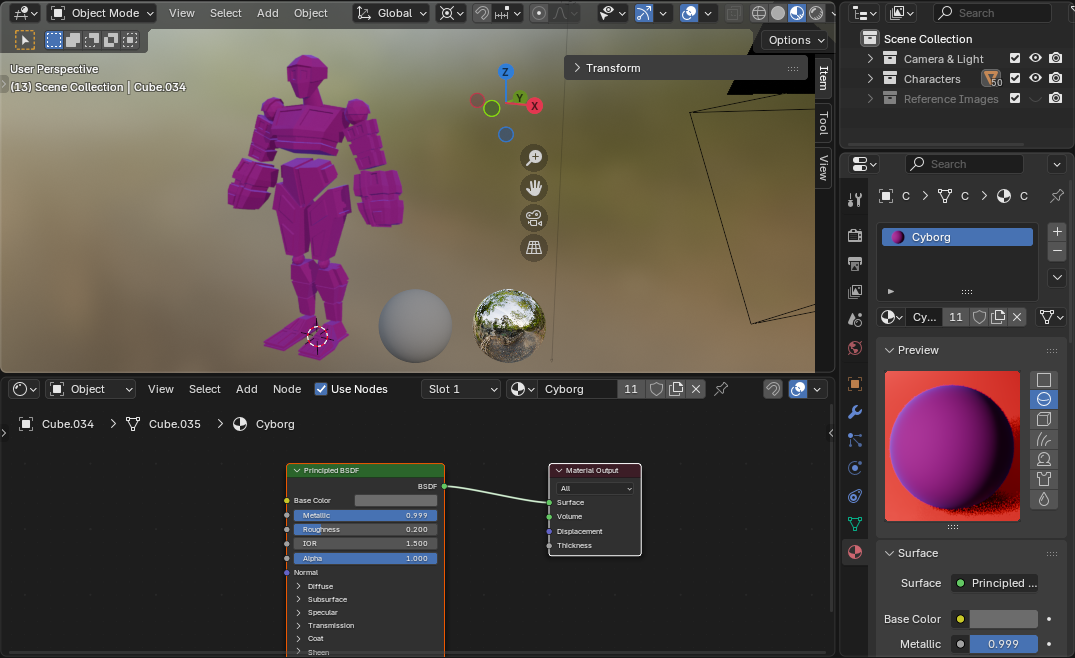Hide Camera & Light collection in viewport

tap(1035, 59)
